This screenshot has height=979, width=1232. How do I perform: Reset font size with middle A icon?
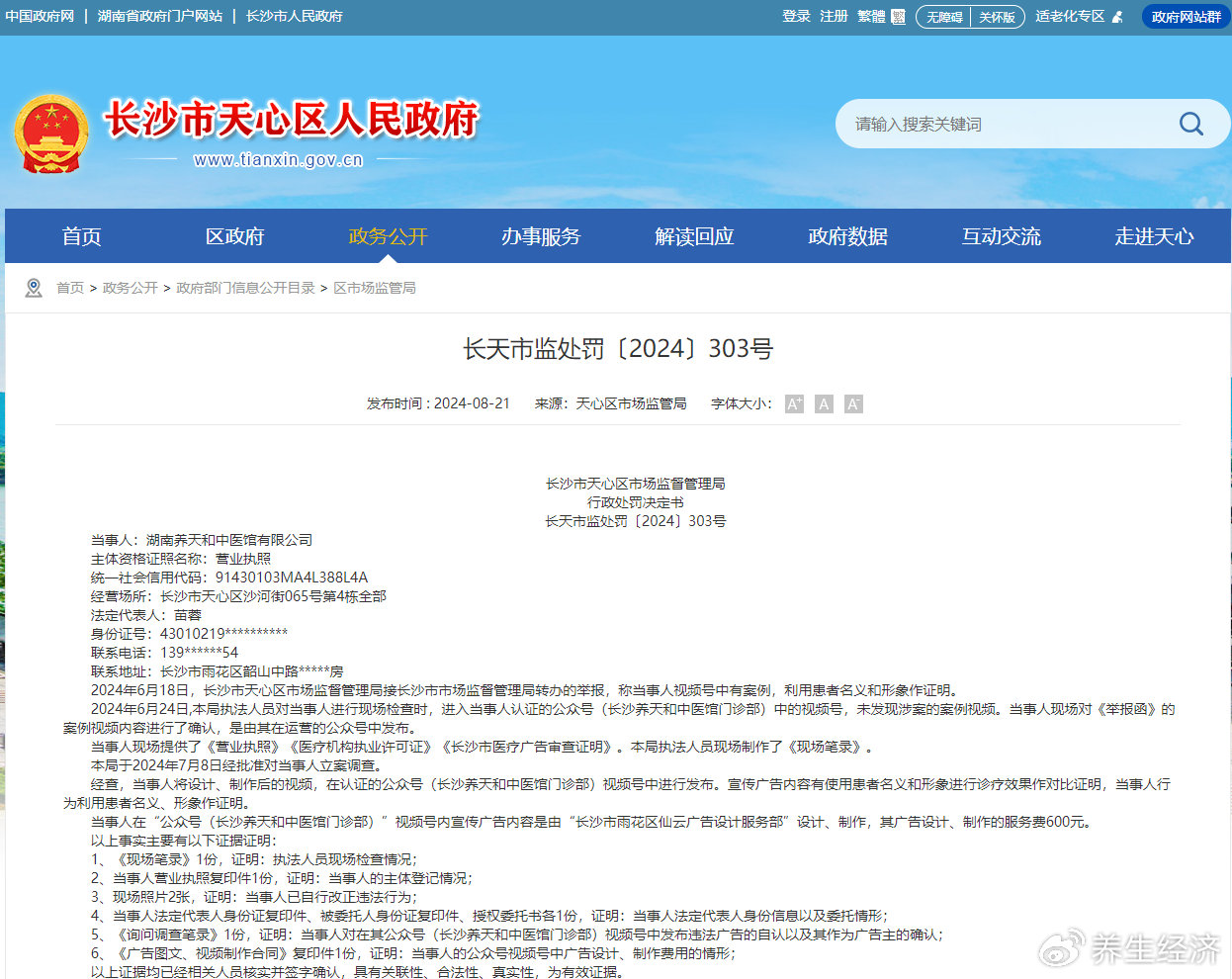824,403
